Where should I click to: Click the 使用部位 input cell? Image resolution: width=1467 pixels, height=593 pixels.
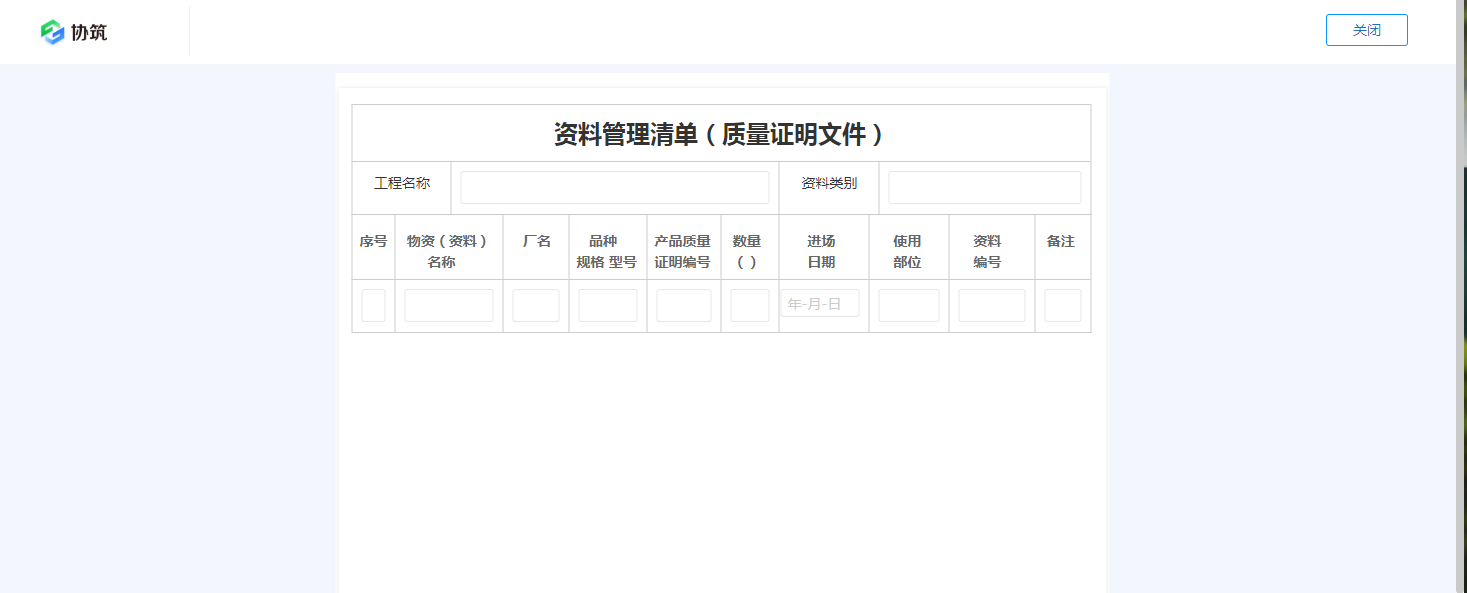point(908,305)
